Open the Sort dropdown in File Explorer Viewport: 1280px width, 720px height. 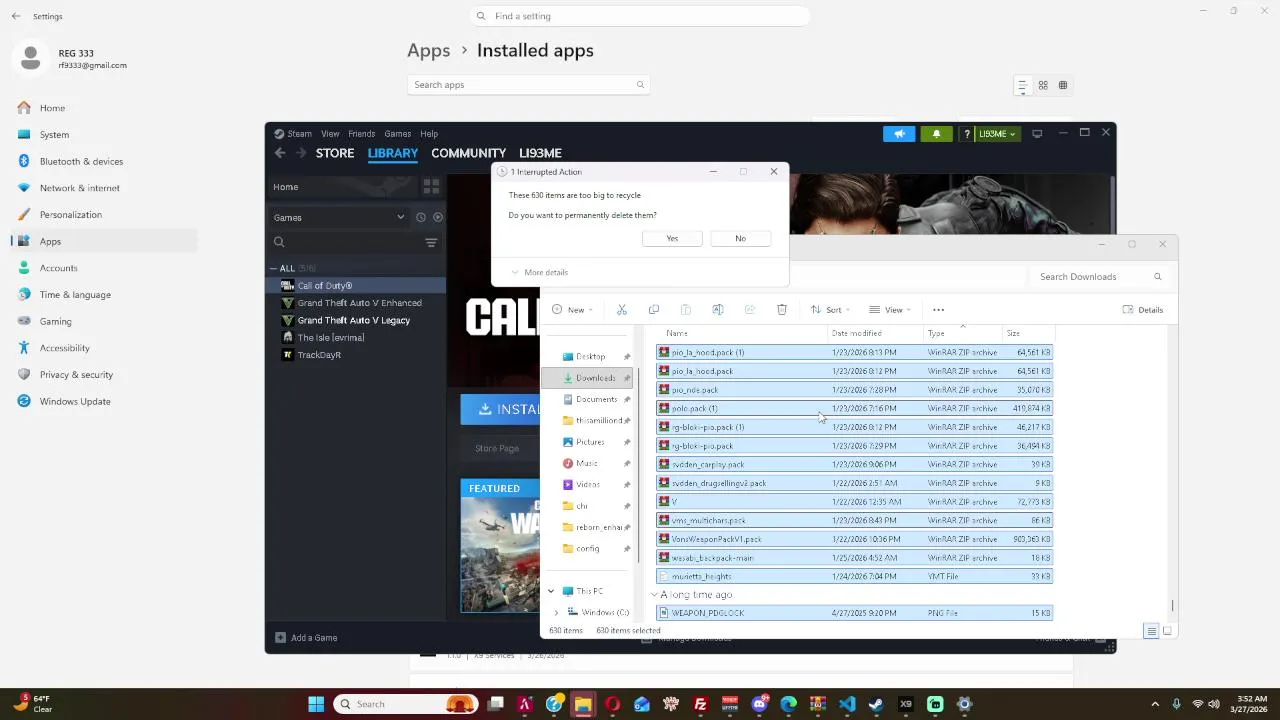[x=832, y=310]
